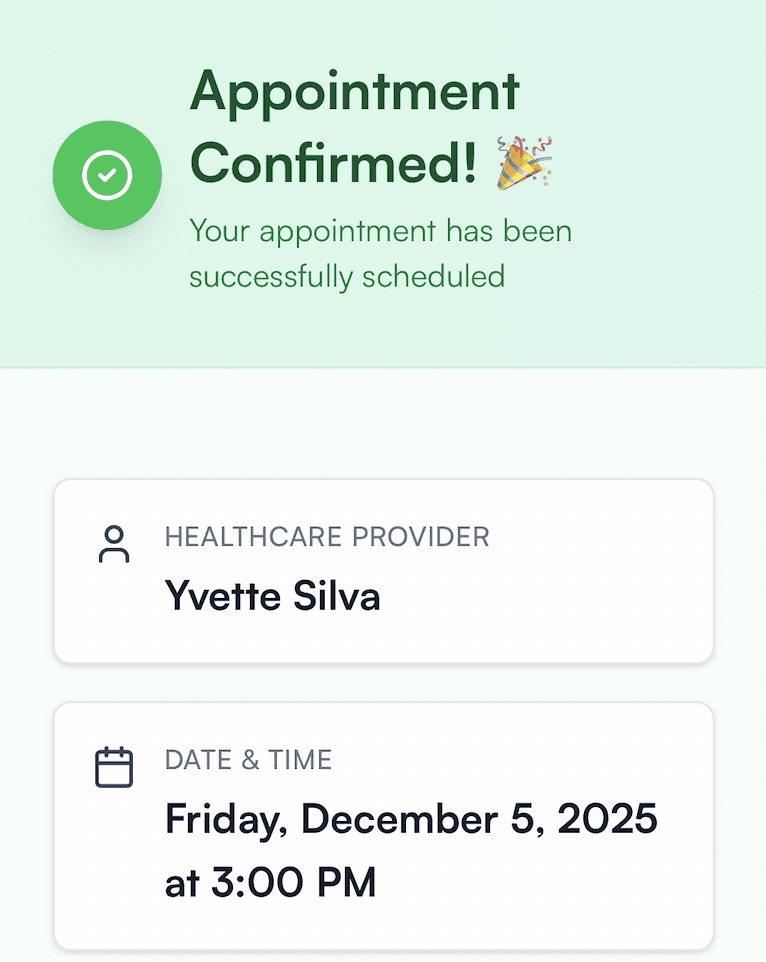Click the "3:00" appointment time
The width and height of the screenshot is (766, 962).
pyautogui.click(x=258, y=882)
